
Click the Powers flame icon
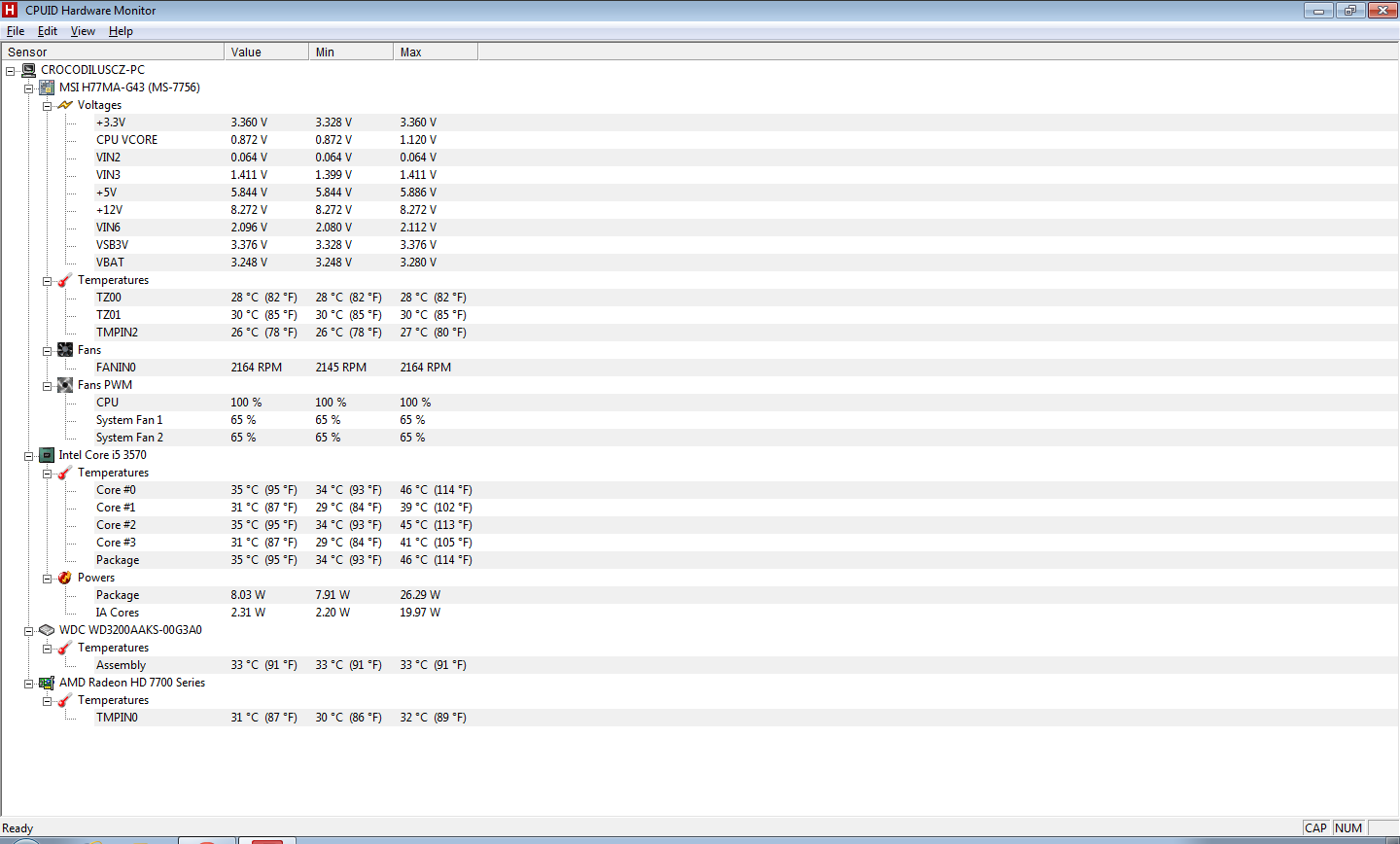(65, 578)
